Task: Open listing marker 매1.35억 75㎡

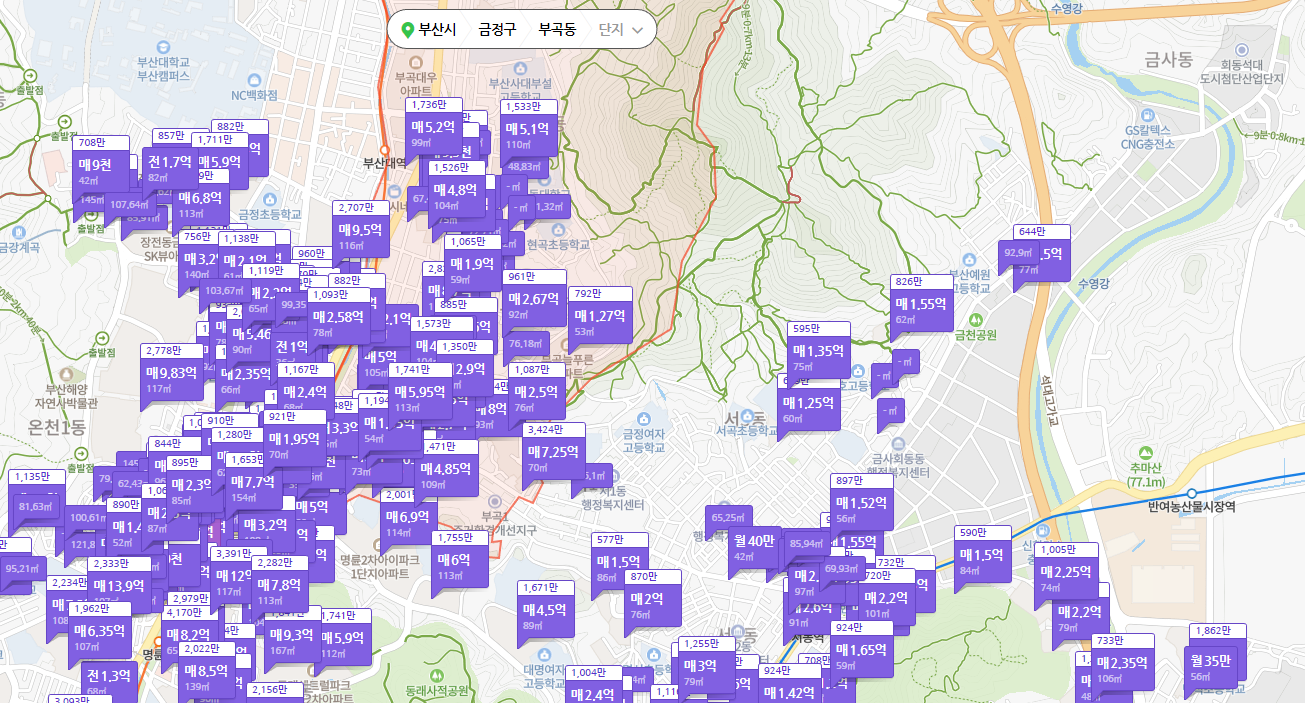Action: [819, 353]
